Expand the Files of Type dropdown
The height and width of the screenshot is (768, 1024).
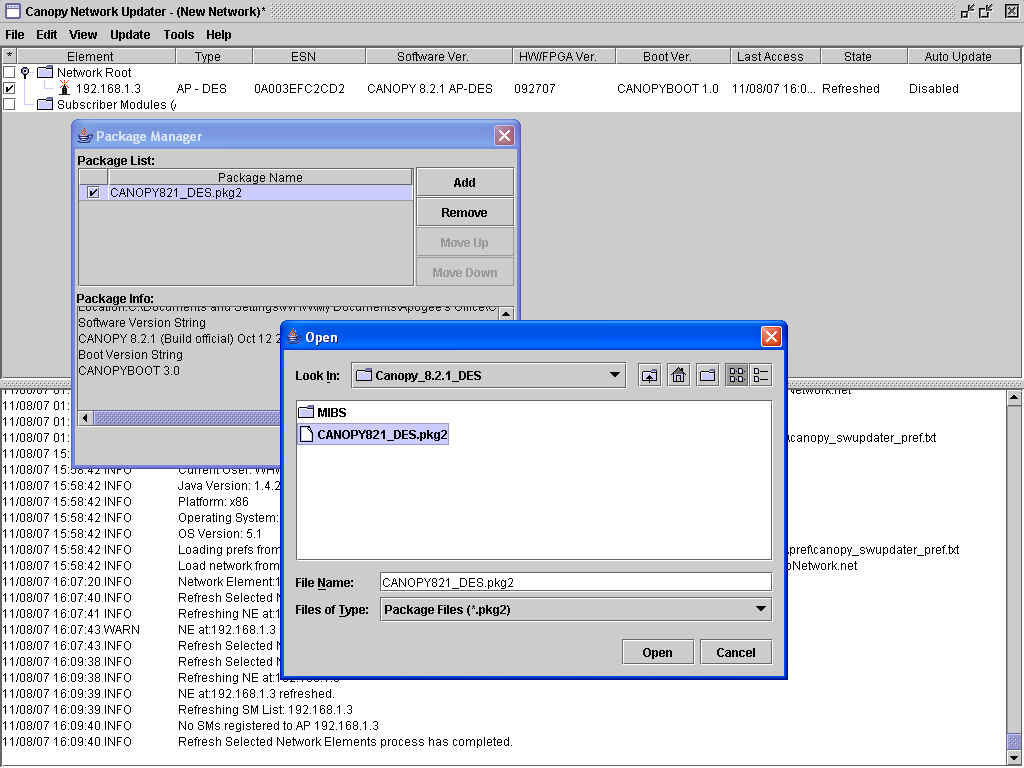(760, 609)
